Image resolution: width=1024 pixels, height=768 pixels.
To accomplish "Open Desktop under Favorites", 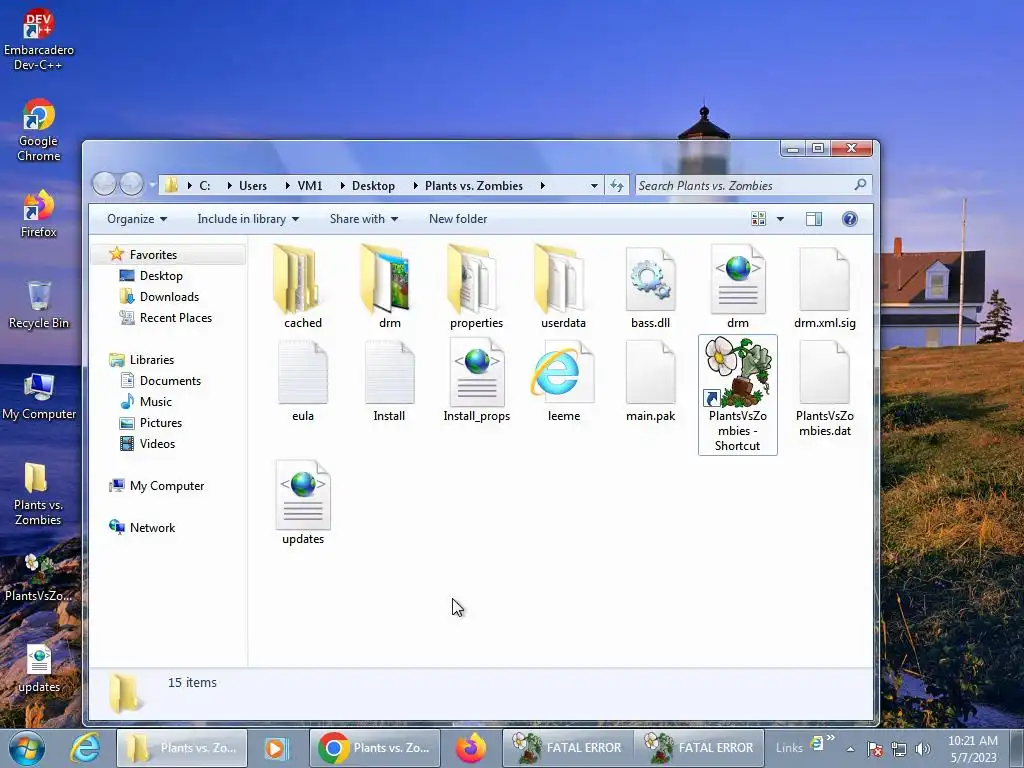I will tap(161, 276).
